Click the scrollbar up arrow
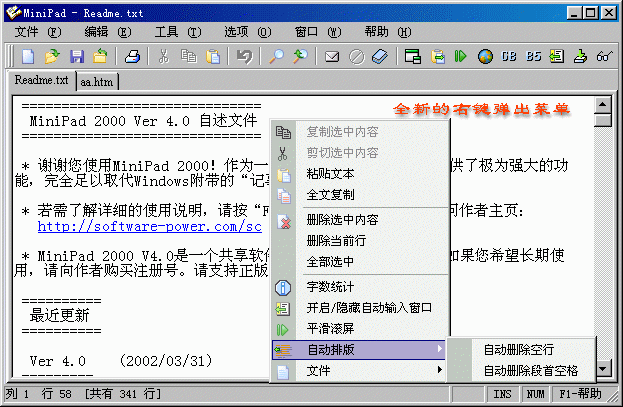This screenshot has height=407, width=623. point(603,105)
